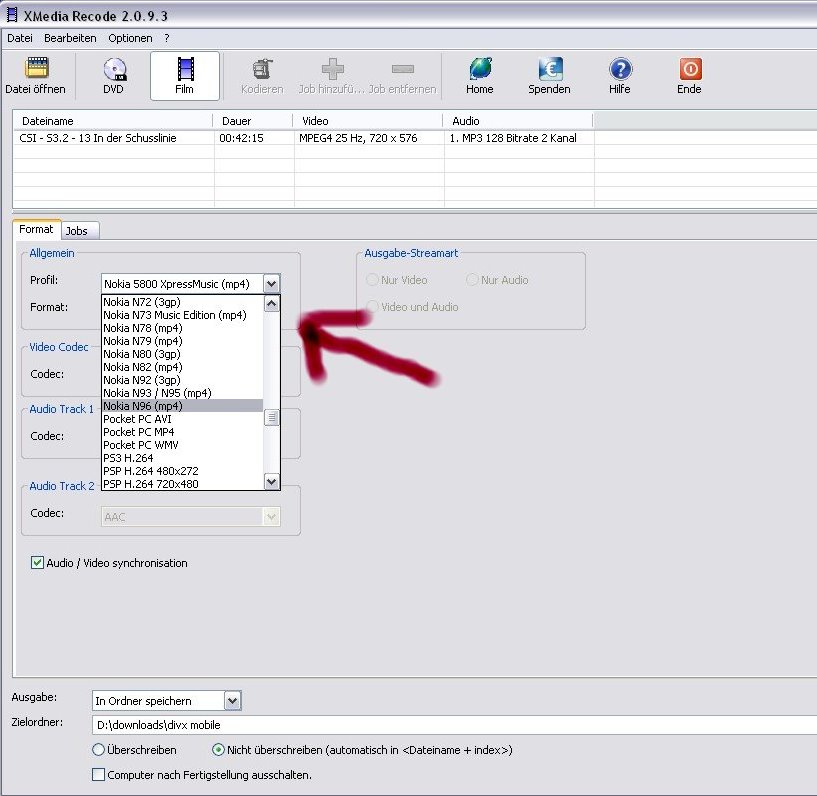The height and width of the screenshot is (796, 817).
Task: Choose Nokia N79 (mp4) profile
Action: point(182,341)
